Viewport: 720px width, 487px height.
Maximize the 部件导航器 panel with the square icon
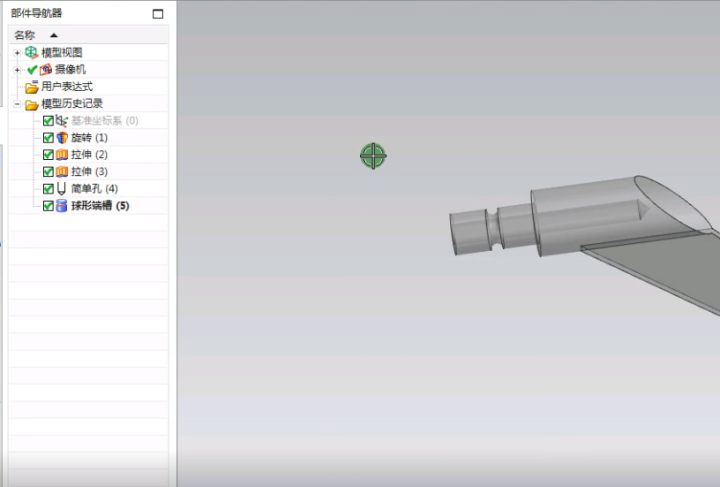tap(158, 14)
